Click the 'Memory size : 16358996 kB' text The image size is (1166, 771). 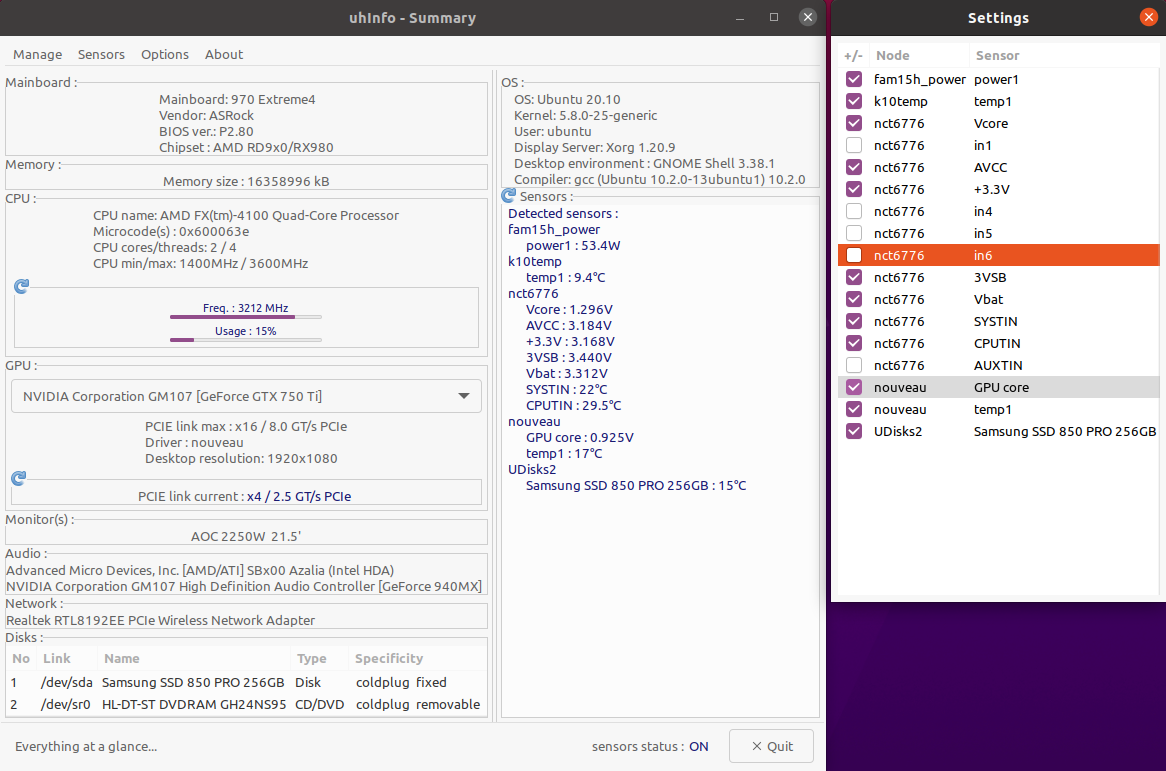coord(246,181)
